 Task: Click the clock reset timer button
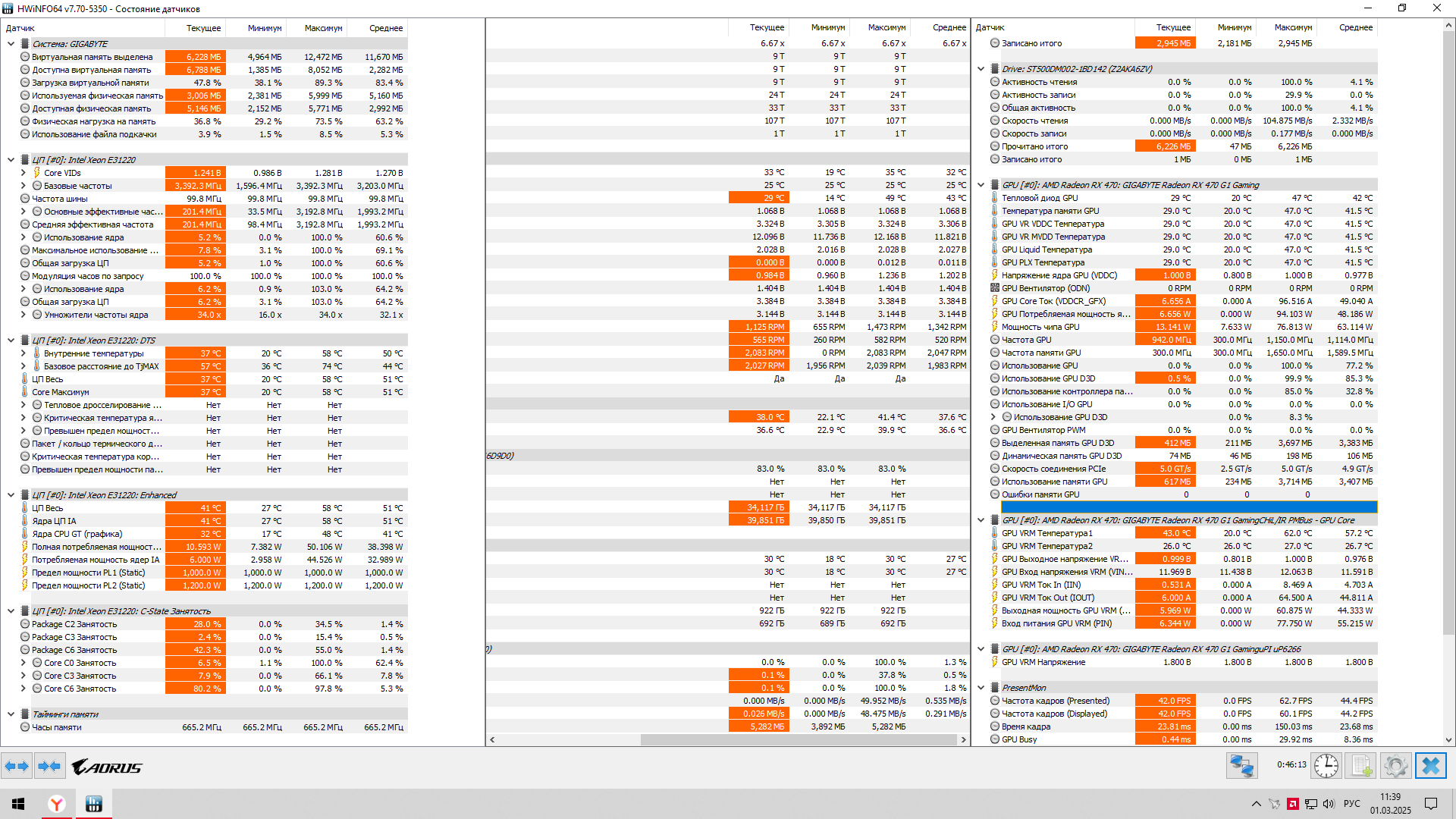pos(1326,766)
